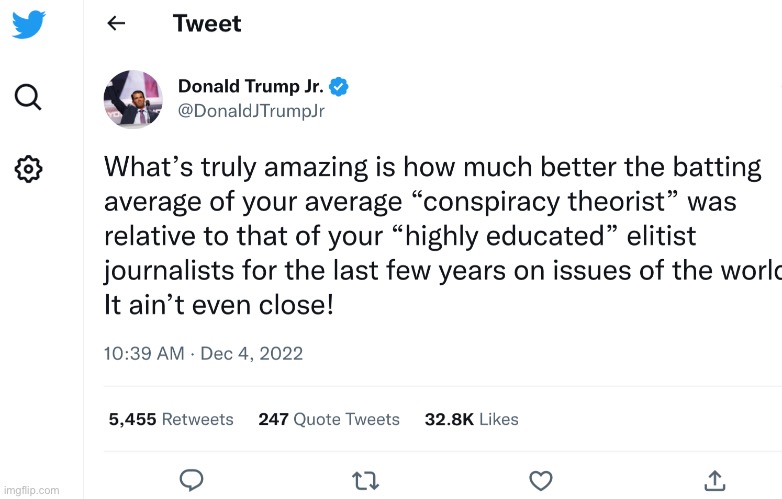View the 5,455 Retweets list
This screenshot has width=782, height=499.
pos(171,419)
